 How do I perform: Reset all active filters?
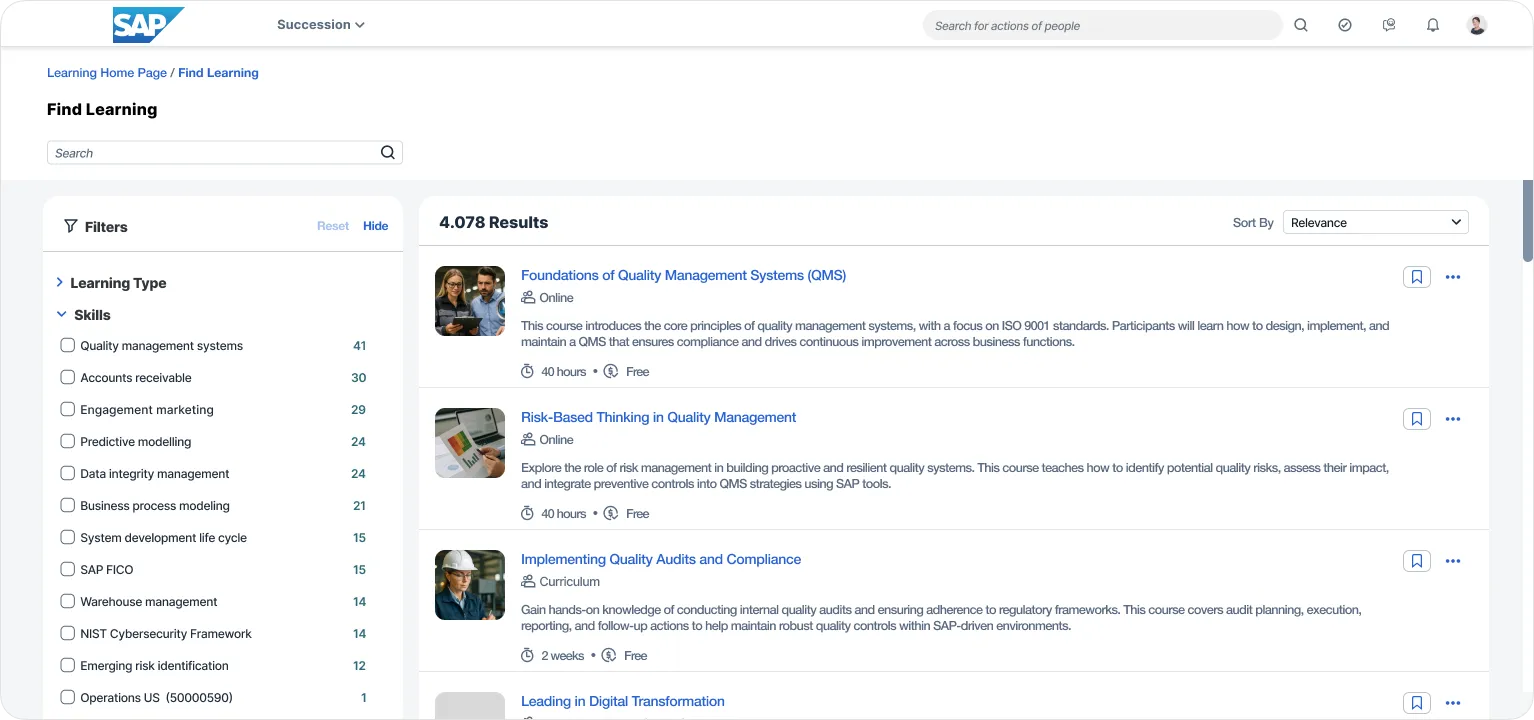point(333,226)
